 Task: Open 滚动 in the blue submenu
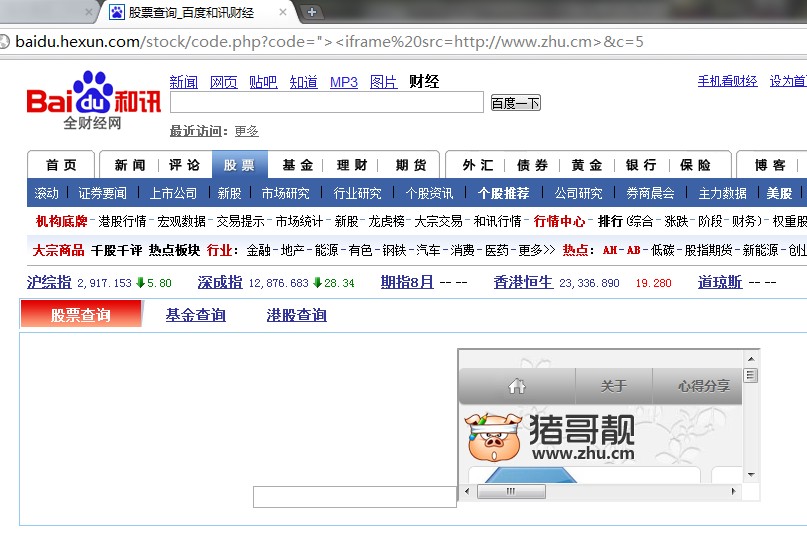tap(47, 193)
